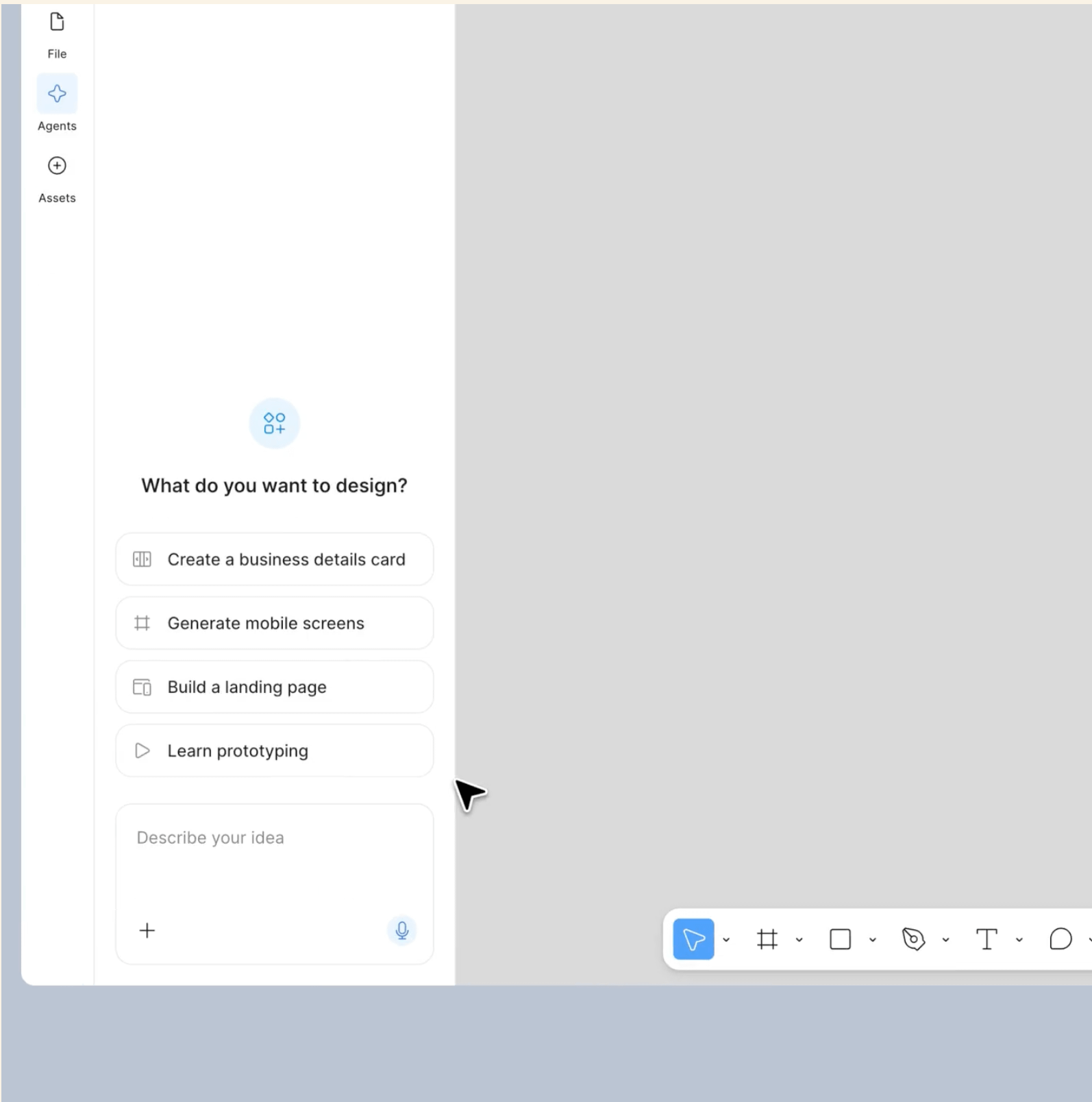The image size is (1092, 1102).
Task: Select the Agents sparkle icon
Action: tap(57, 93)
